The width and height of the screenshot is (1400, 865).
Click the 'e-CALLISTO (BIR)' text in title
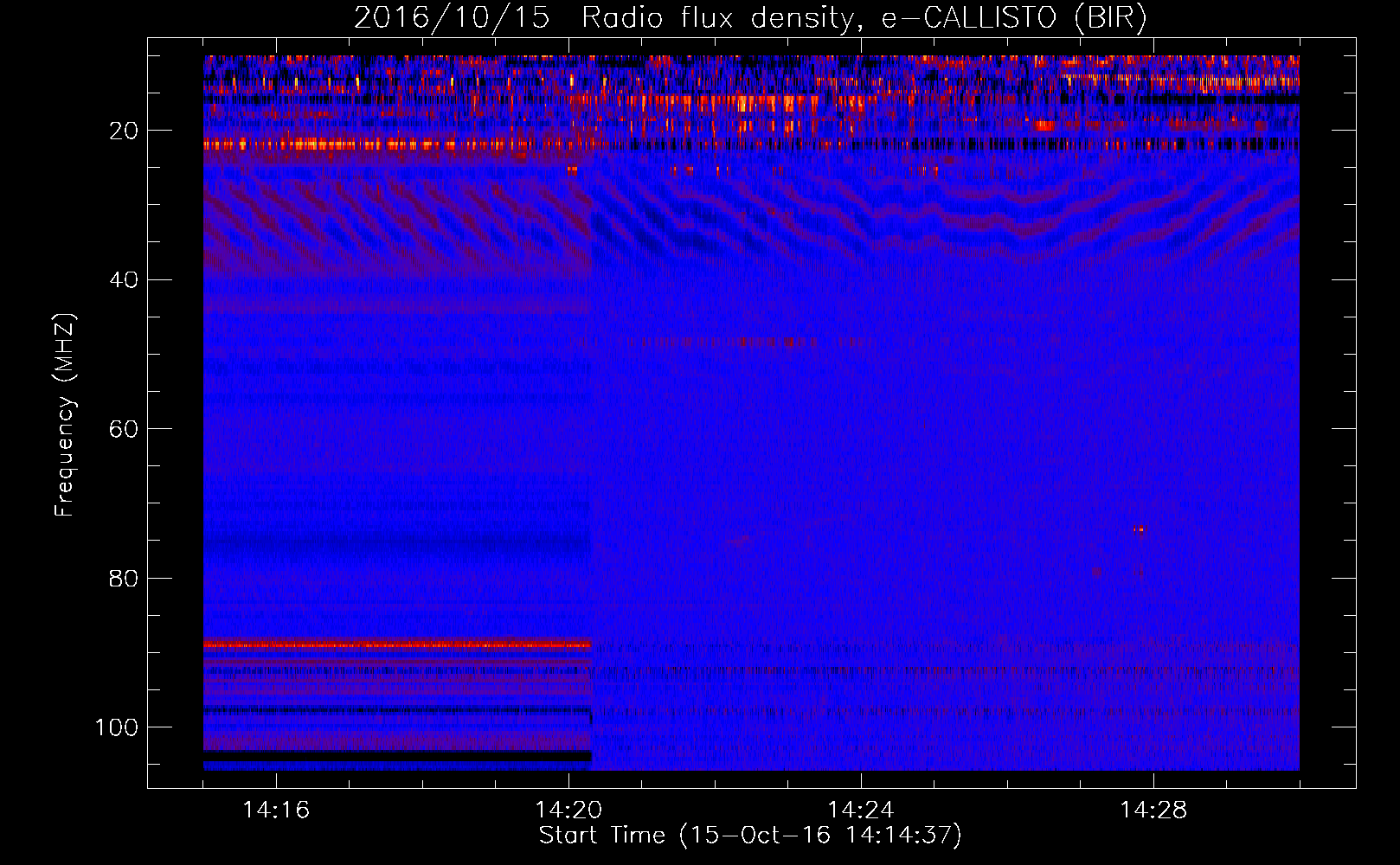1014,17
